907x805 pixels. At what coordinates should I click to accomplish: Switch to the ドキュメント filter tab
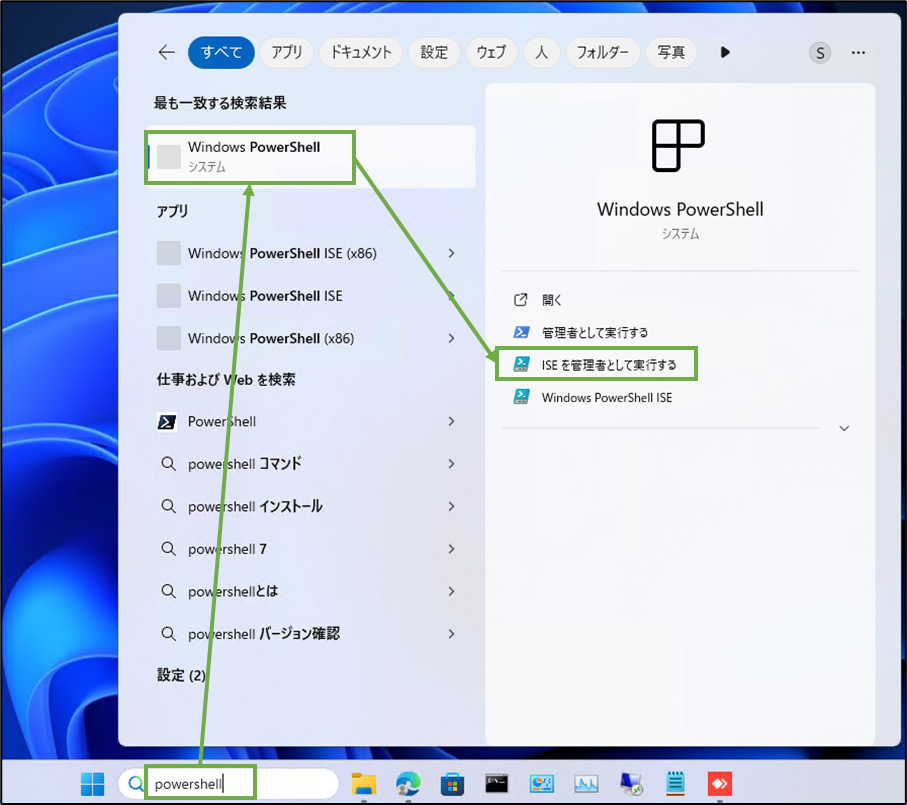click(361, 53)
